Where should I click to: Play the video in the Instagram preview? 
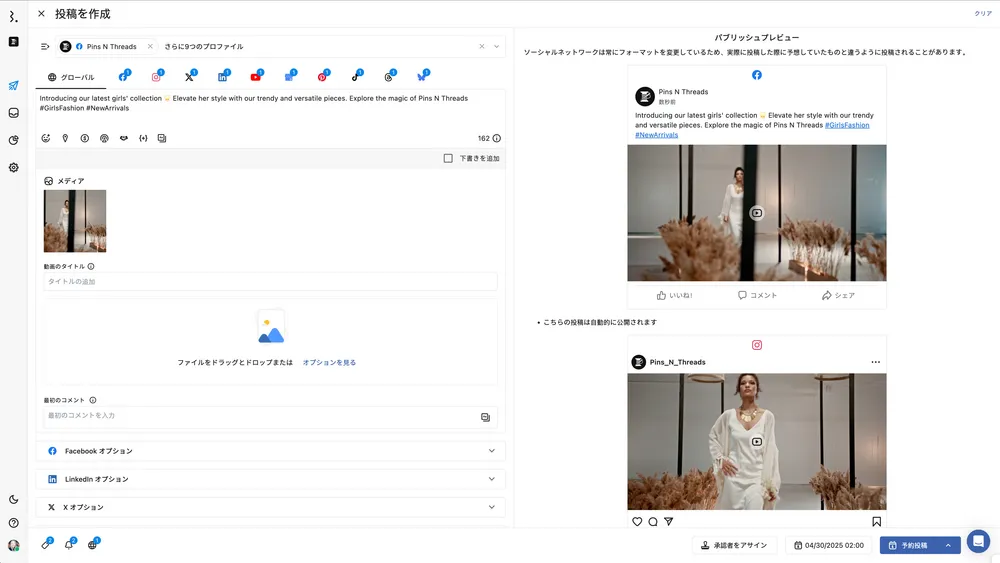(756, 441)
